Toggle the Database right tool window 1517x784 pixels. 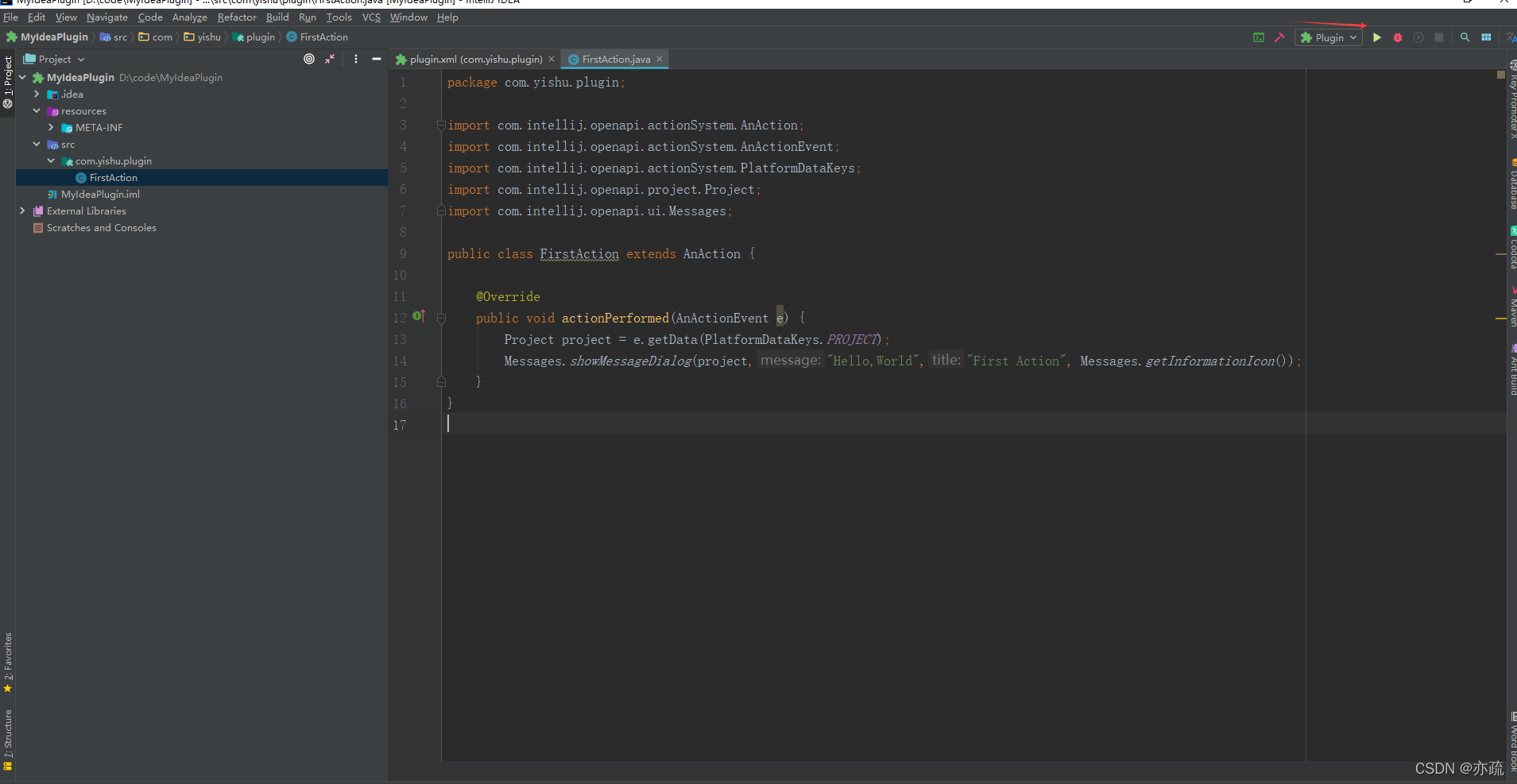pos(1512,183)
